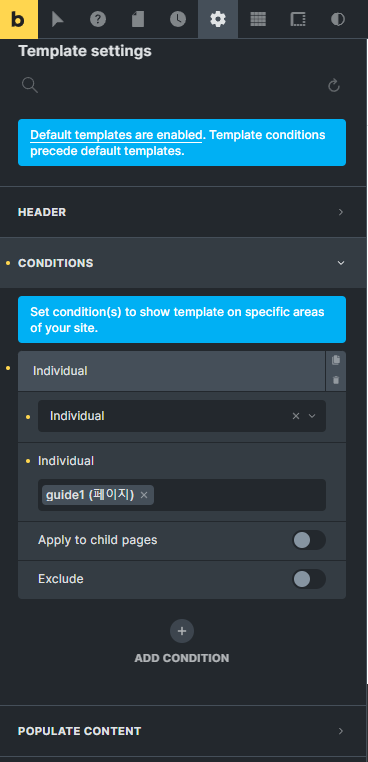Click the reset refresh arrow icon
The width and height of the screenshot is (368, 762).
point(333,86)
